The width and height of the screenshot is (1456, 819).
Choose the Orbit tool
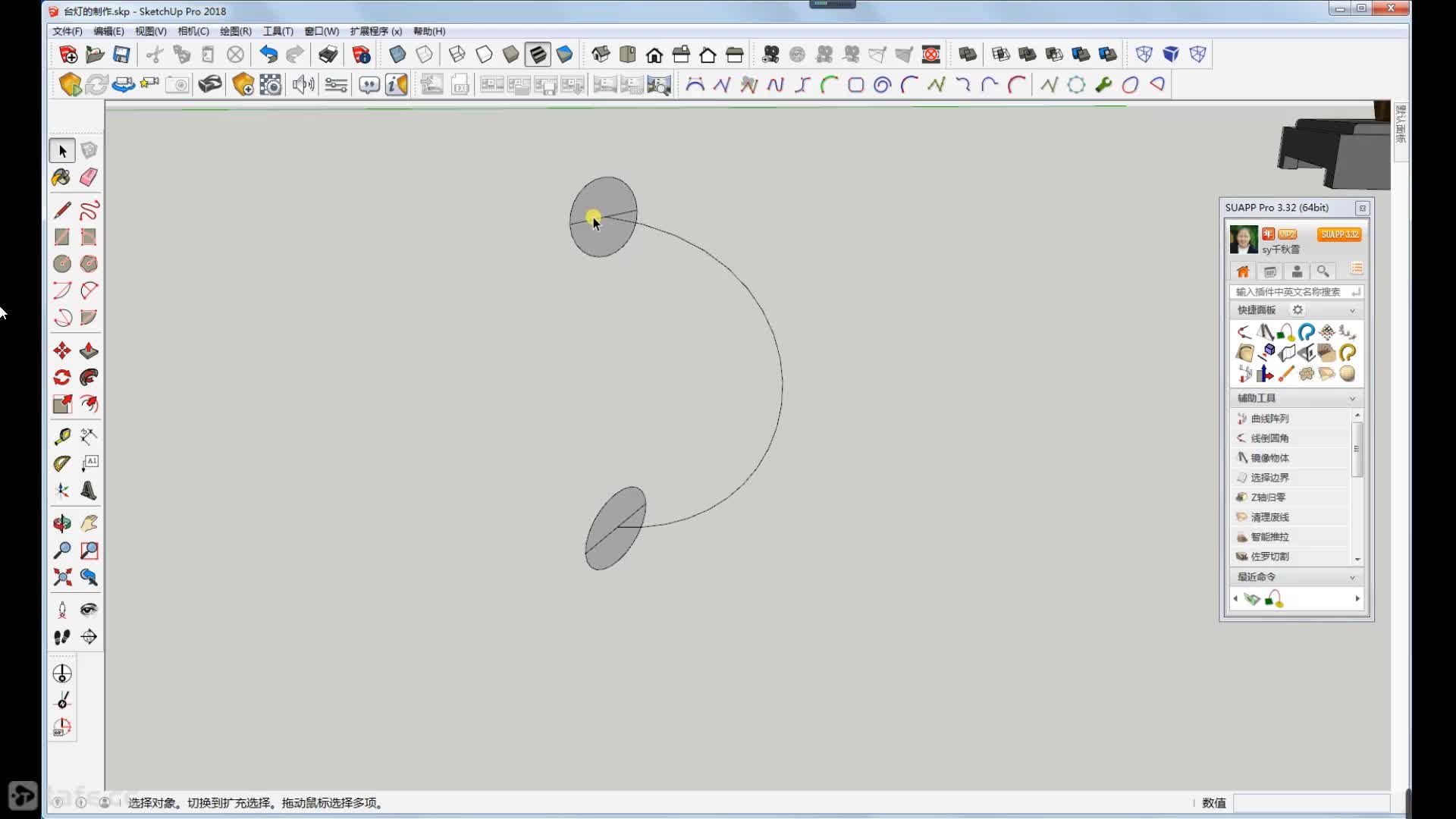62,523
